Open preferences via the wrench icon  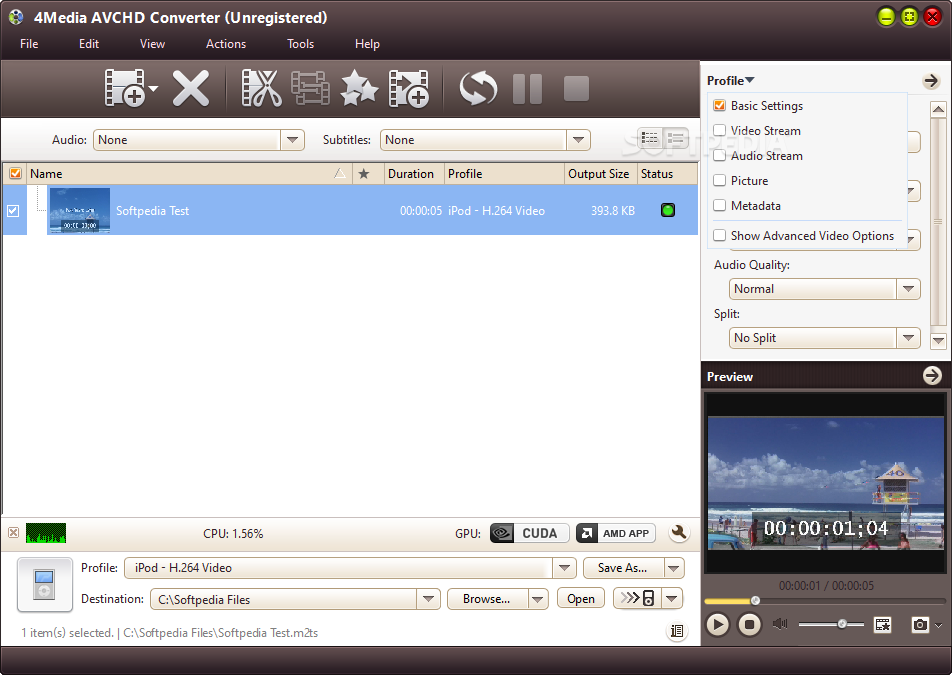679,533
